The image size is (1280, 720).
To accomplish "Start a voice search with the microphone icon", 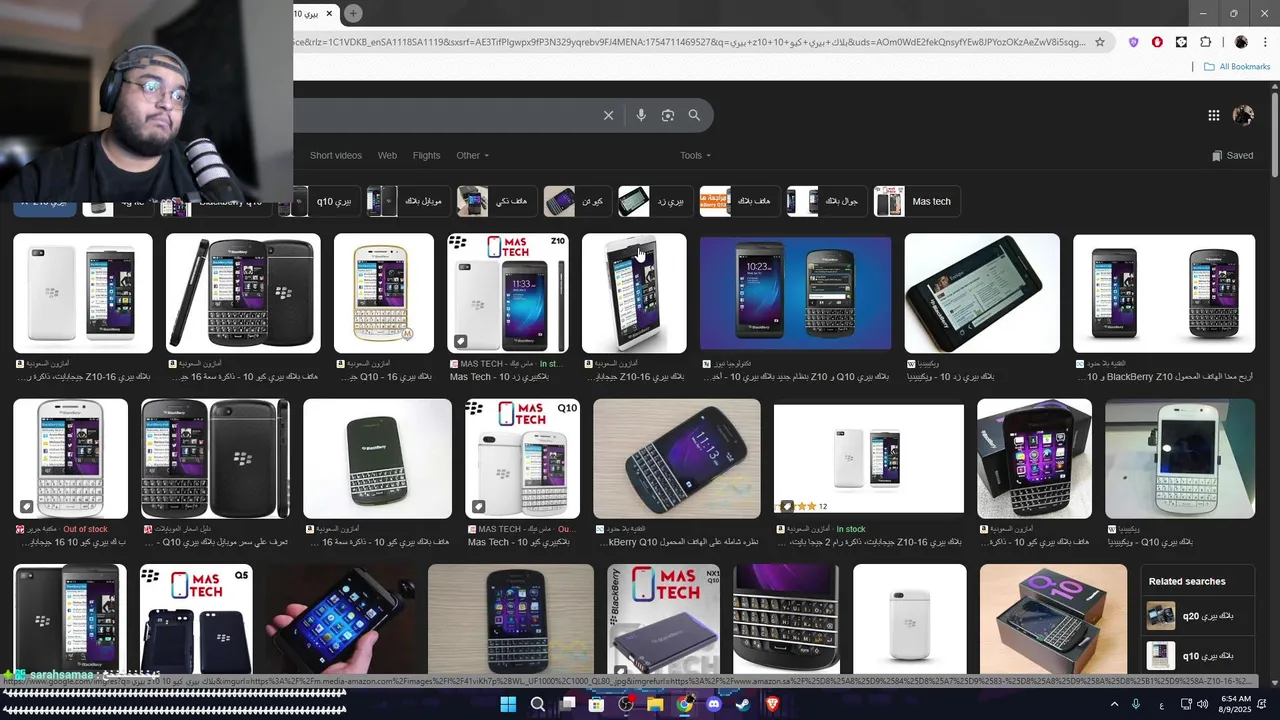I will (641, 115).
